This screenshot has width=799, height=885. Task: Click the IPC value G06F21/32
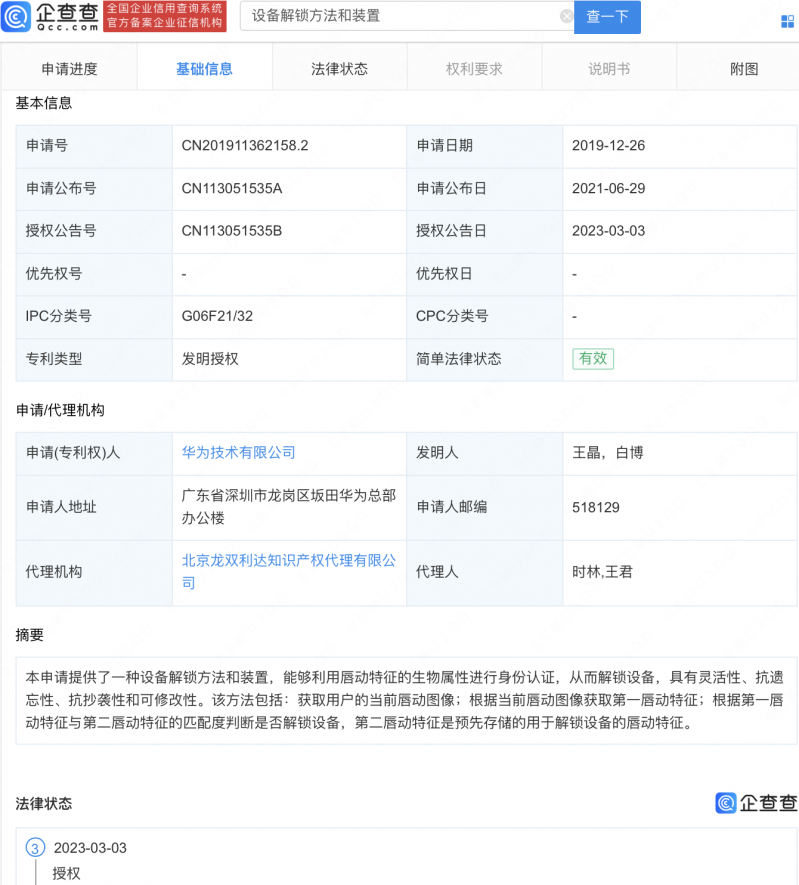click(x=217, y=316)
